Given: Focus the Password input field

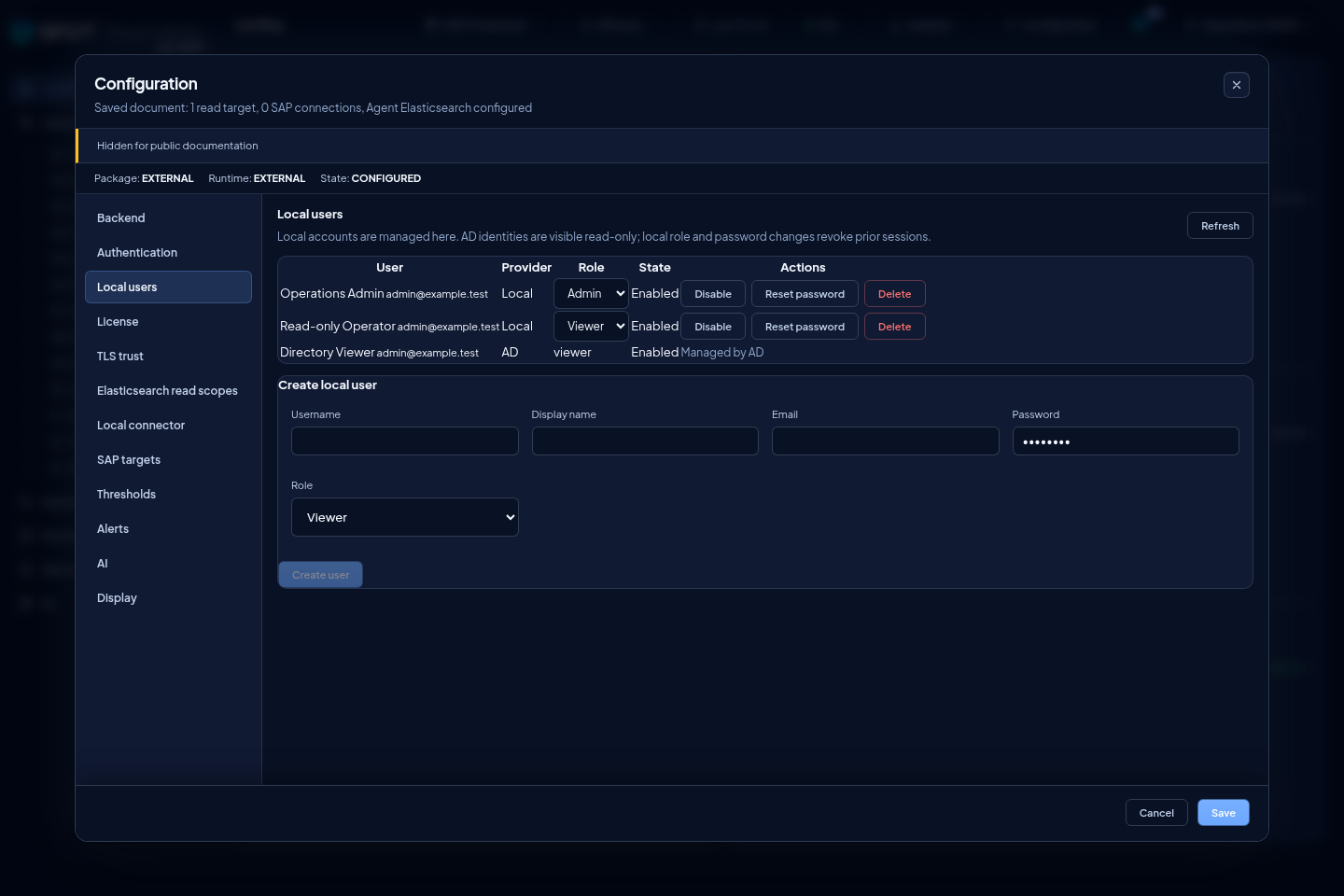Looking at the screenshot, I should [x=1126, y=441].
